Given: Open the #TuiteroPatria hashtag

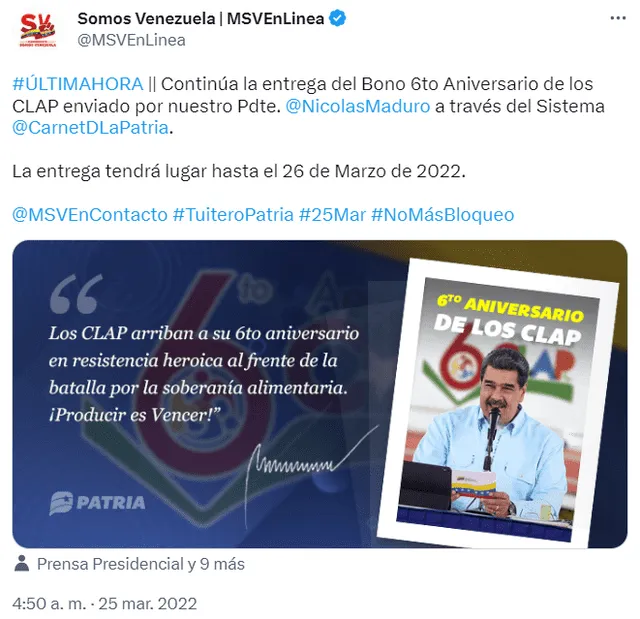Looking at the screenshot, I should (x=233, y=215).
